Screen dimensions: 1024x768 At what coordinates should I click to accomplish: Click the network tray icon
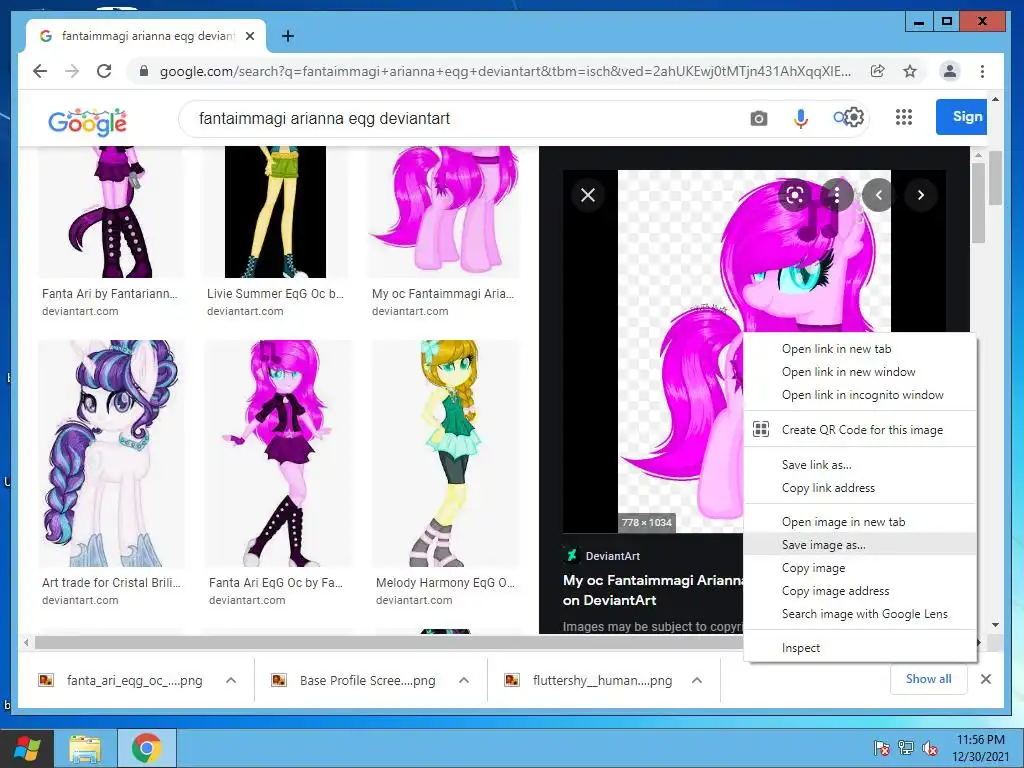906,748
